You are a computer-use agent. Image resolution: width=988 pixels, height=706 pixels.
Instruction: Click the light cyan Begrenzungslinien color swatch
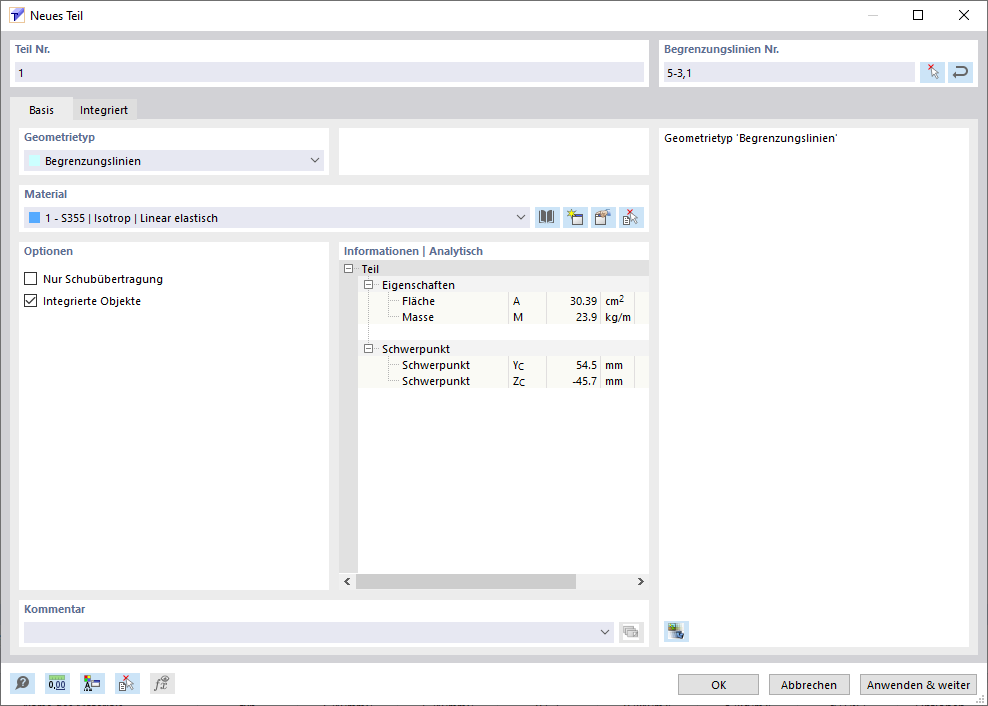[x=35, y=161]
